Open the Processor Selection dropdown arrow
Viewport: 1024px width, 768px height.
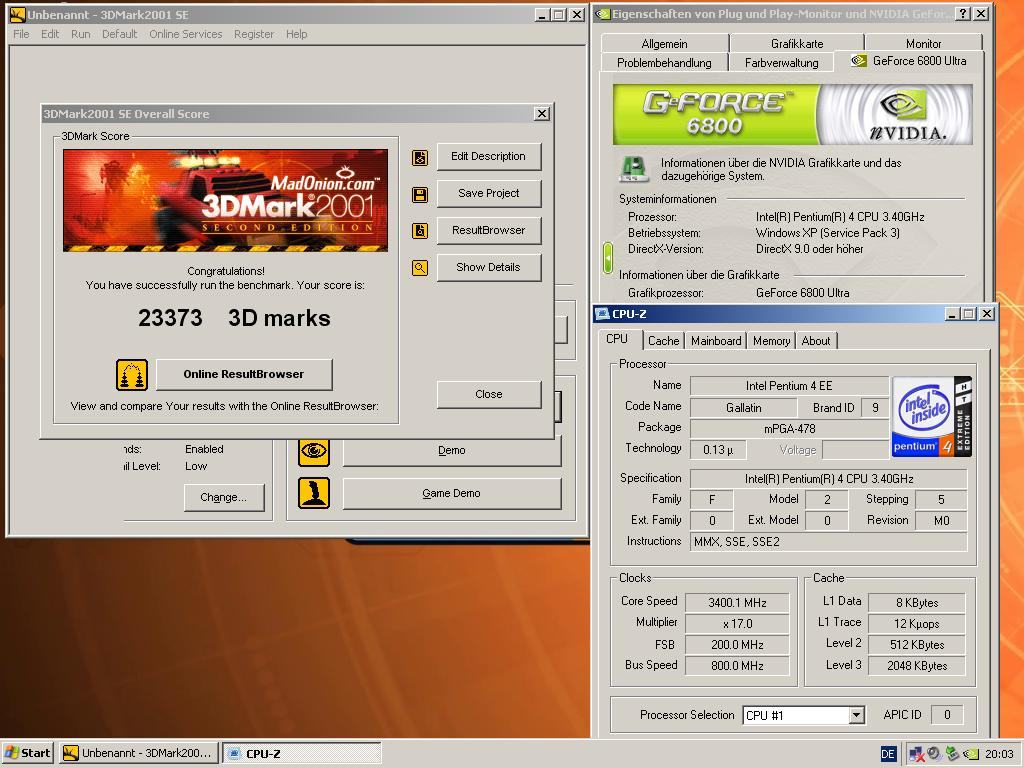click(857, 716)
